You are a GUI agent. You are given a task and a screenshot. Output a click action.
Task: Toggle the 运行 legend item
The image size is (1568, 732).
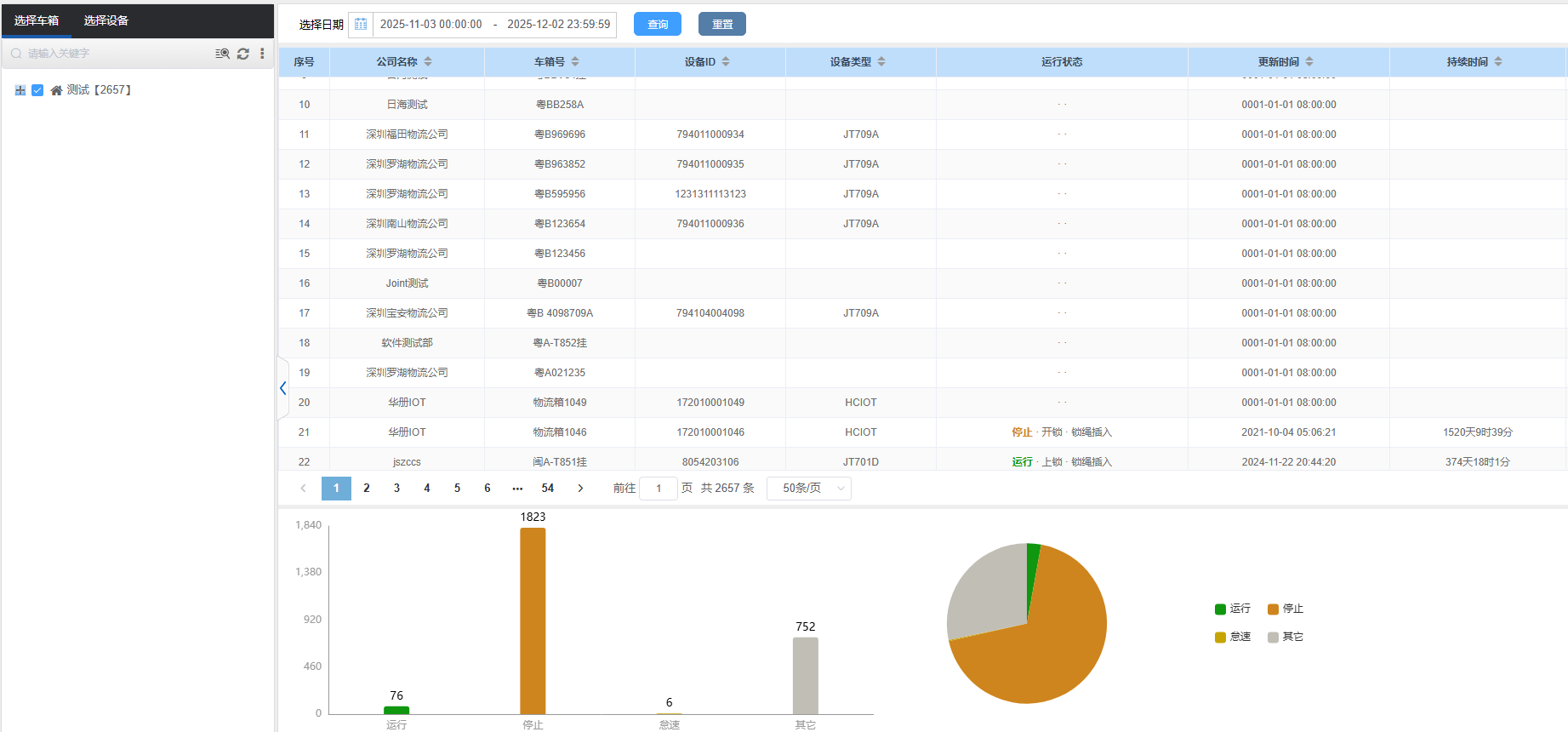pos(1232,609)
